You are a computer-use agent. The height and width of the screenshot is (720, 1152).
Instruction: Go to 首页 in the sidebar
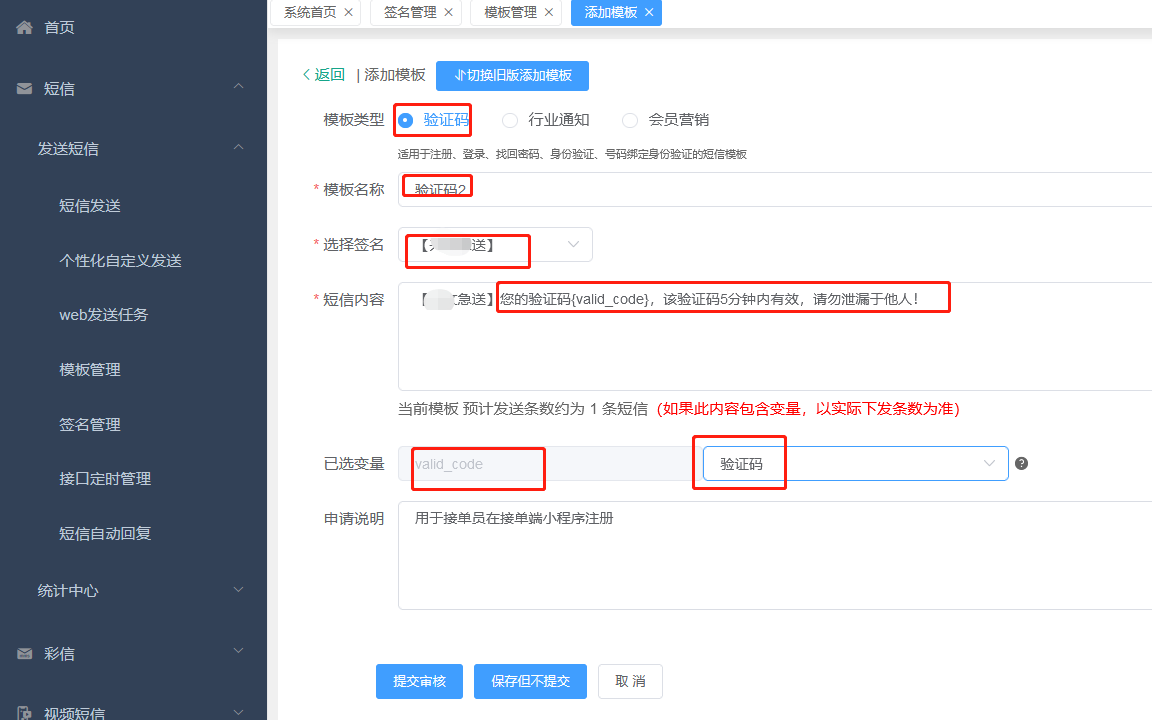point(59,28)
